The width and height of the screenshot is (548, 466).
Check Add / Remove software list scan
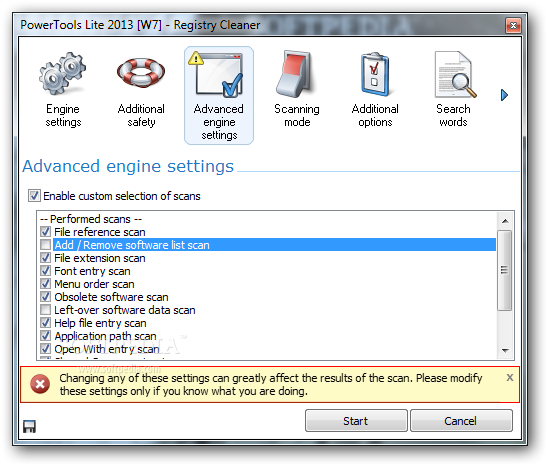coord(45,245)
